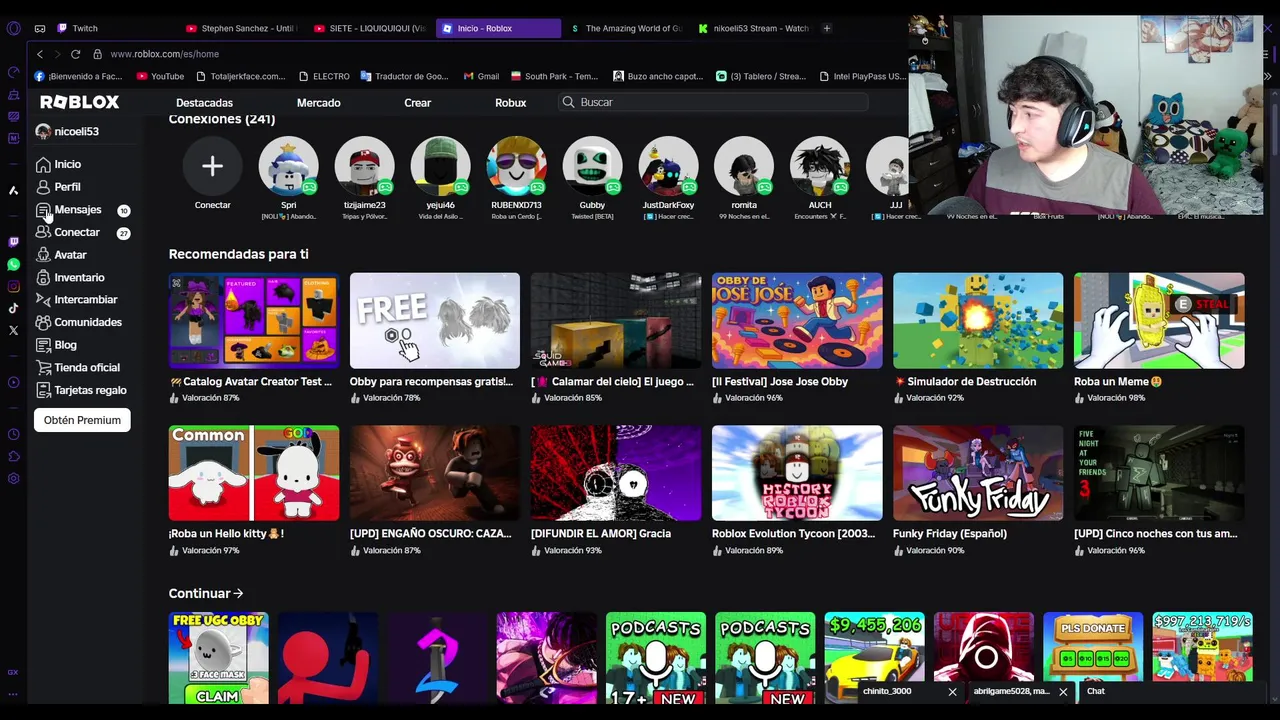Open Destacadas in the Roblox header
Viewport: 1280px width, 720px height.
tap(204, 103)
